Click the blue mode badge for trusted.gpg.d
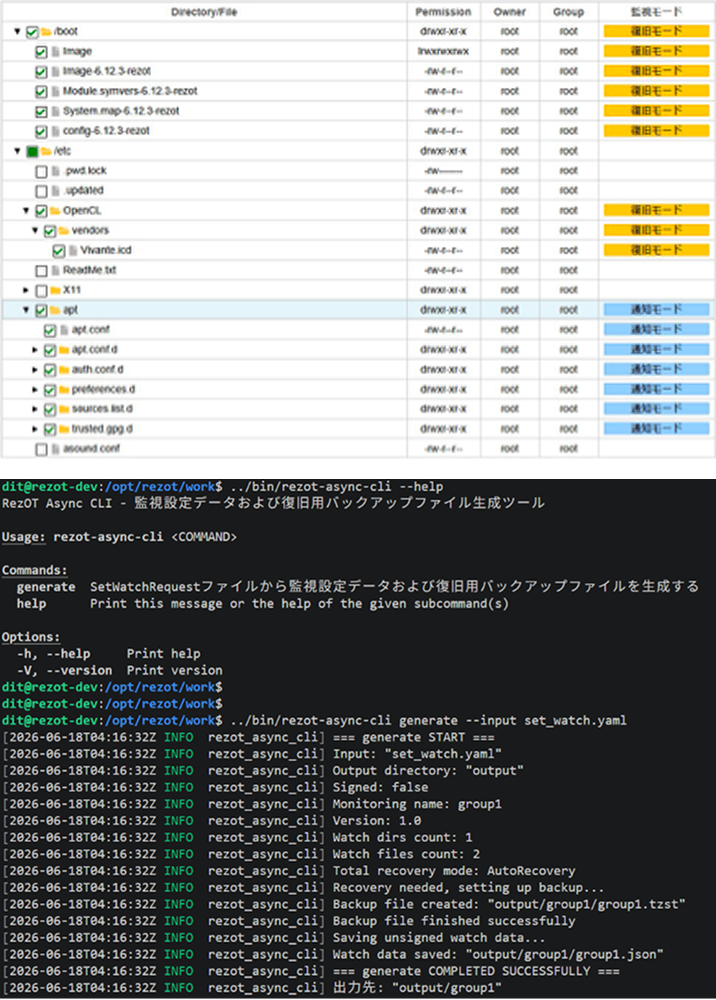716x1000 pixels. pos(656,429)
